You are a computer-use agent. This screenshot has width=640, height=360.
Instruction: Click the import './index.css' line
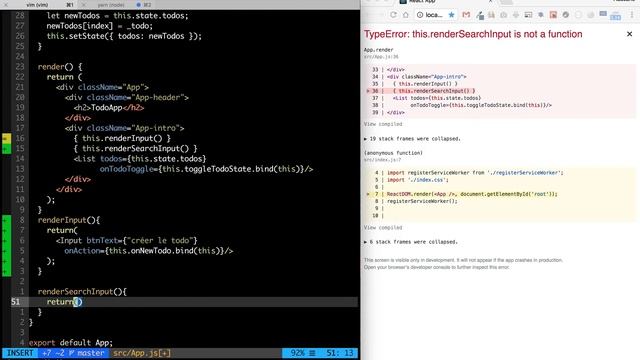point(418,180)
